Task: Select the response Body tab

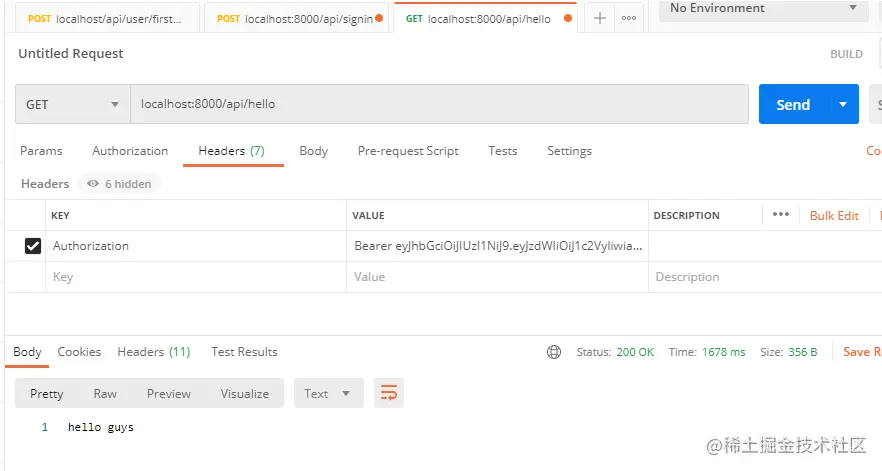Action: coord(27,352)
